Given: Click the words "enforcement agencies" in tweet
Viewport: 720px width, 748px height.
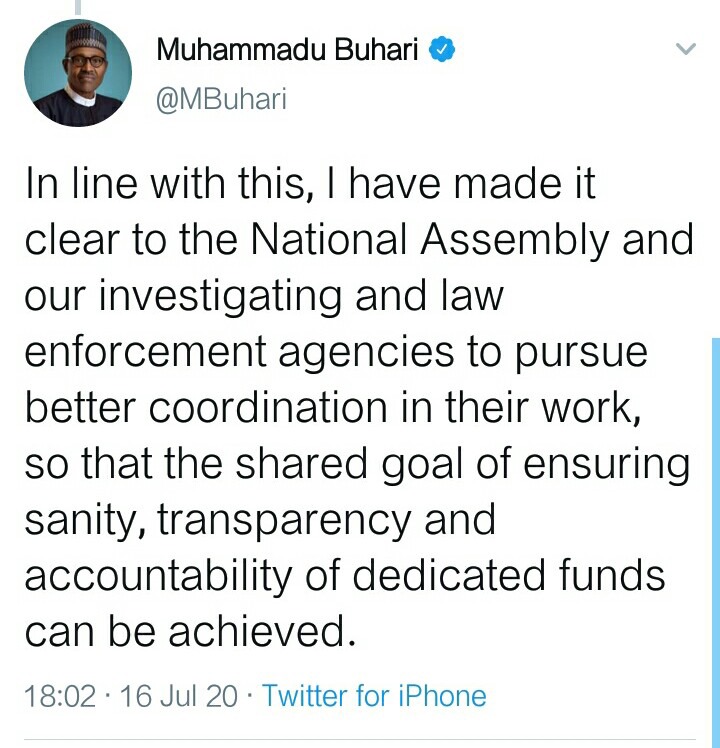Looking at the screenshot, I should tap(239, 353).
